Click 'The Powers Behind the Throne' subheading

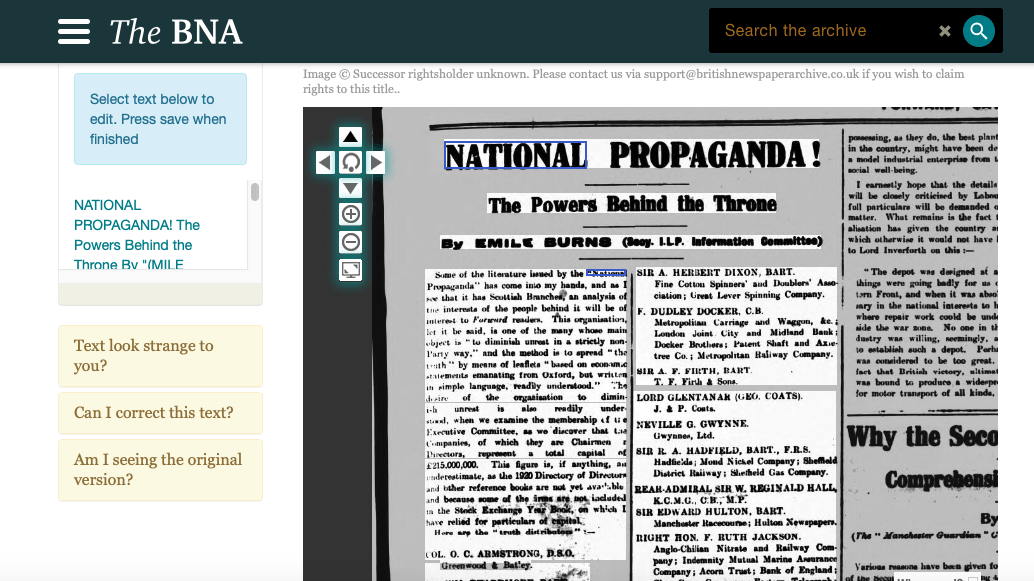(x=632, y=204)
